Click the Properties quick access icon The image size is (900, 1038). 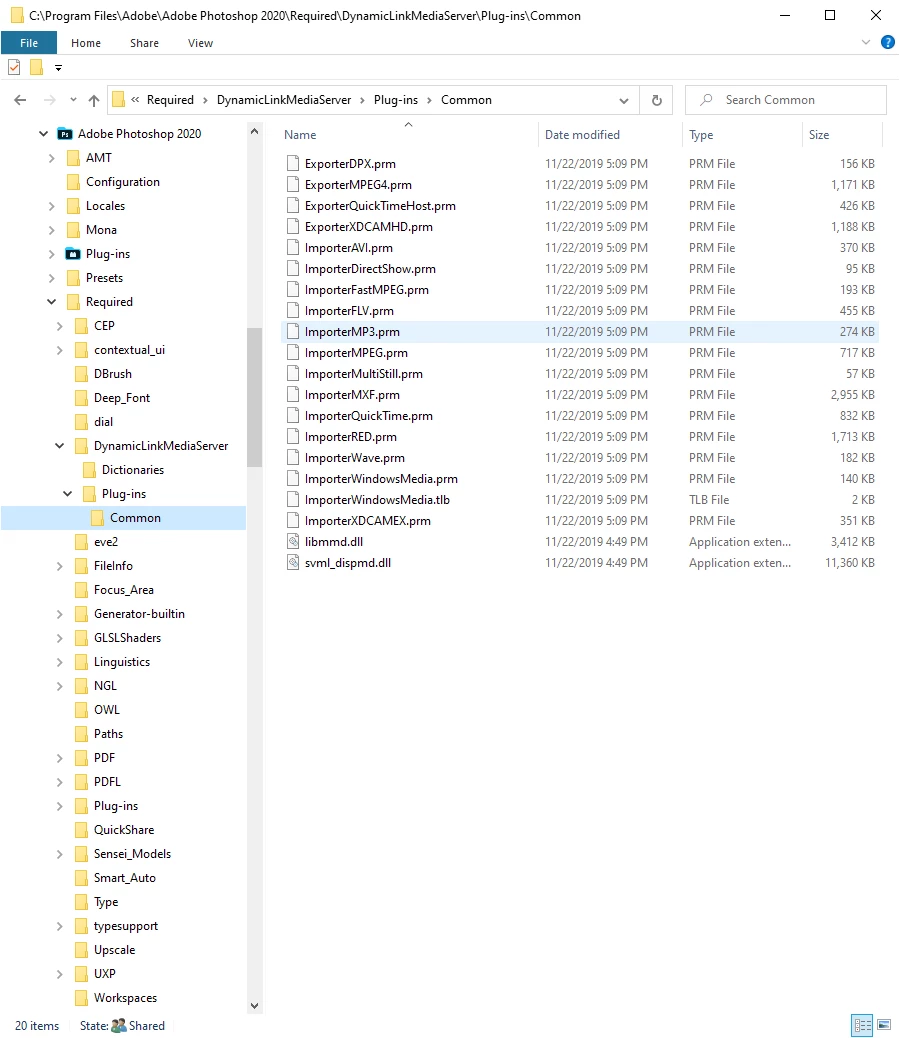[x=14, y=68]
